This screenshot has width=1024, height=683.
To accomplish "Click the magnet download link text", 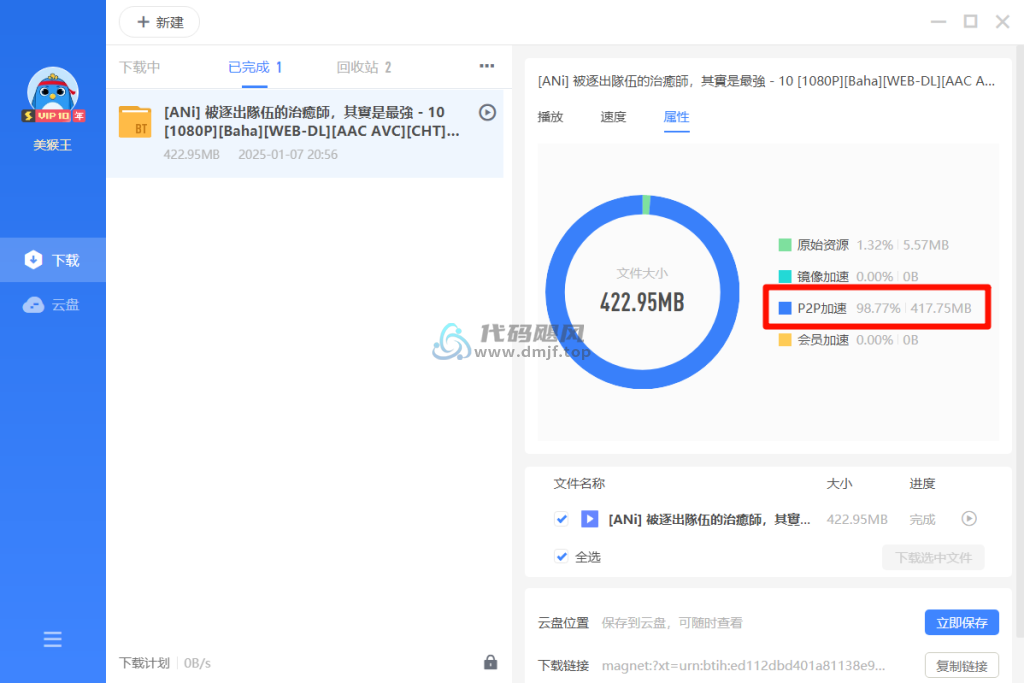I will click(743, 666).
